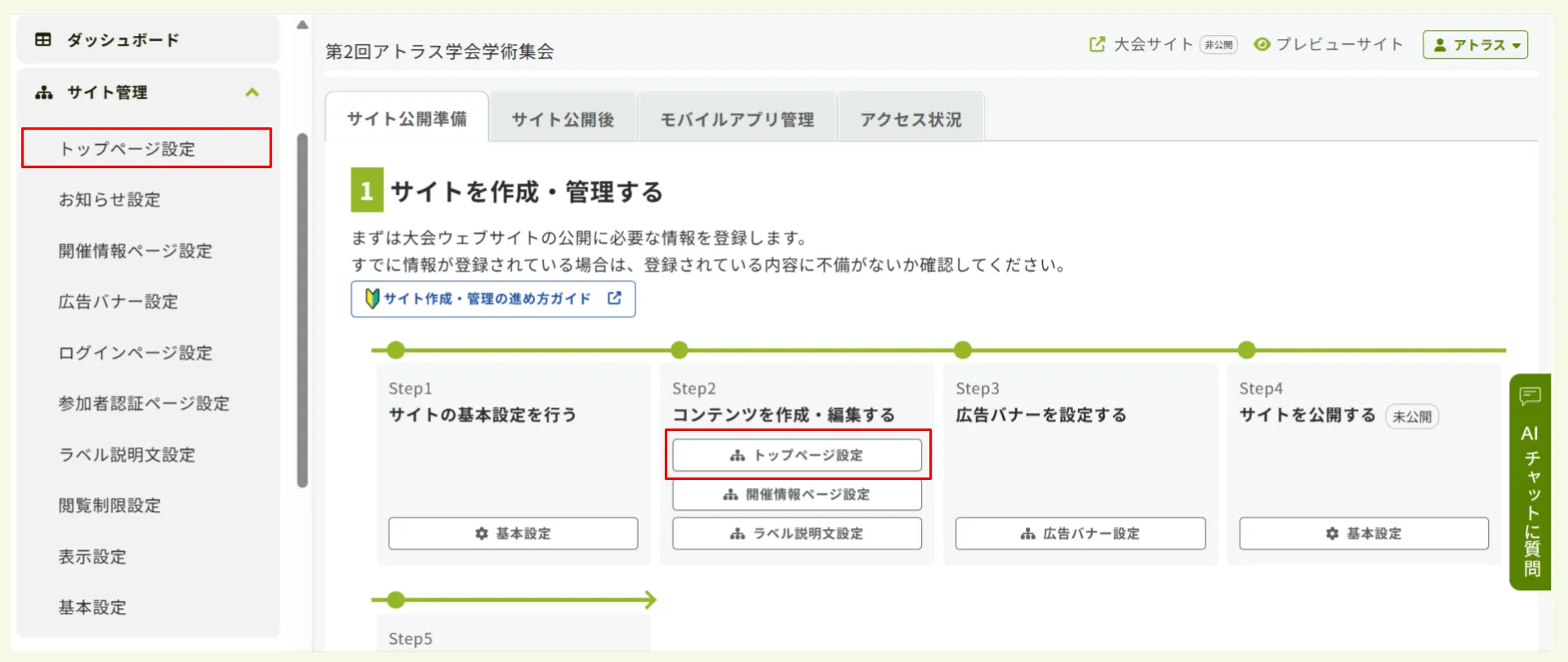
Task: Click the Step1 progress marker dot
Action: [396, 350]
